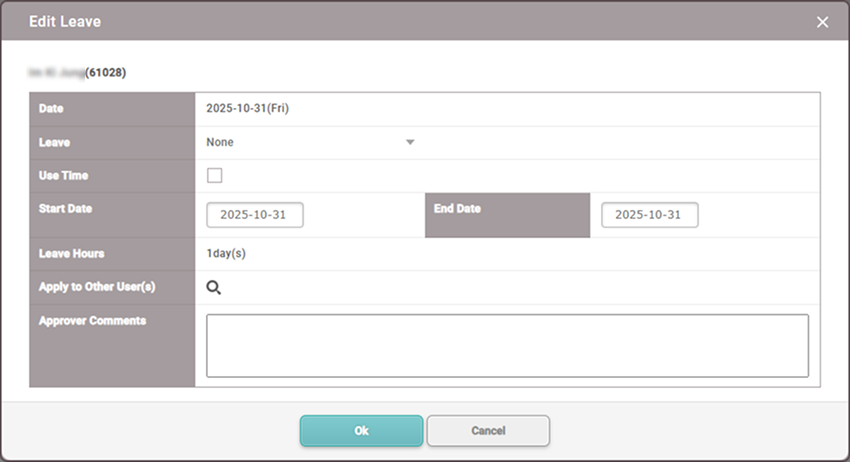
Task: Click the Approver Comments label
Action: click(92, 321)
